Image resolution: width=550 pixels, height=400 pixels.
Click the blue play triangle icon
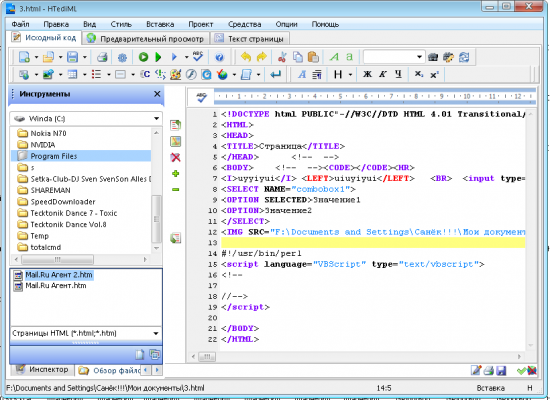pyautogui.click(x=174, y=57)
